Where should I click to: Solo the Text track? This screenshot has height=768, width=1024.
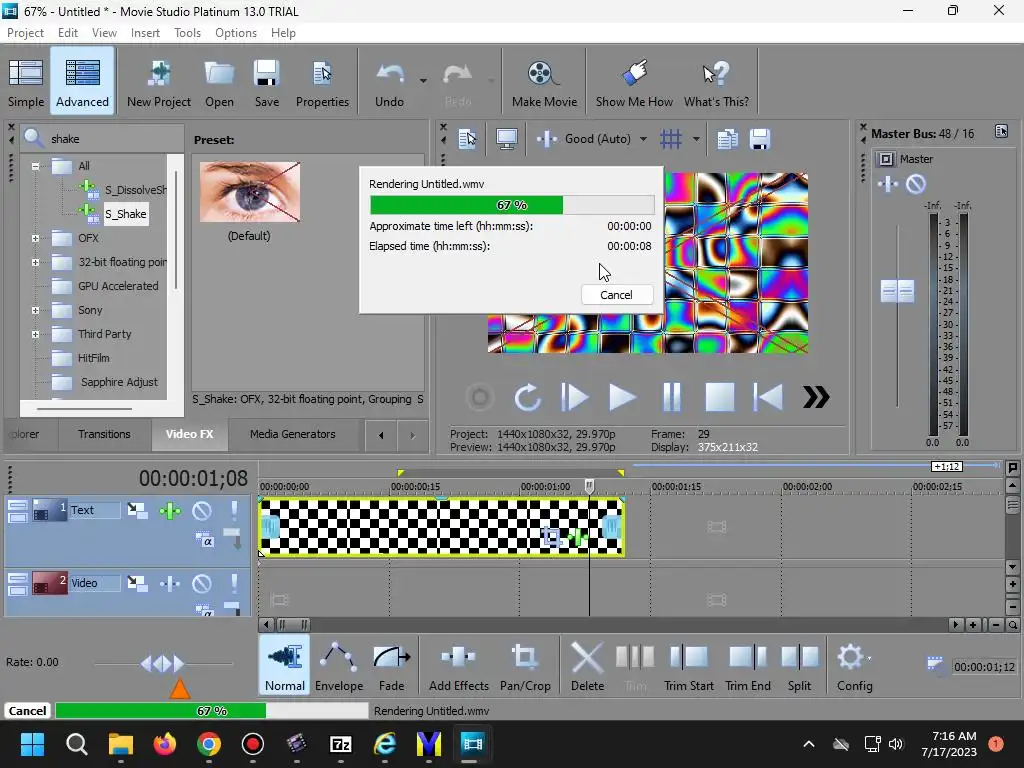[234, 511]
